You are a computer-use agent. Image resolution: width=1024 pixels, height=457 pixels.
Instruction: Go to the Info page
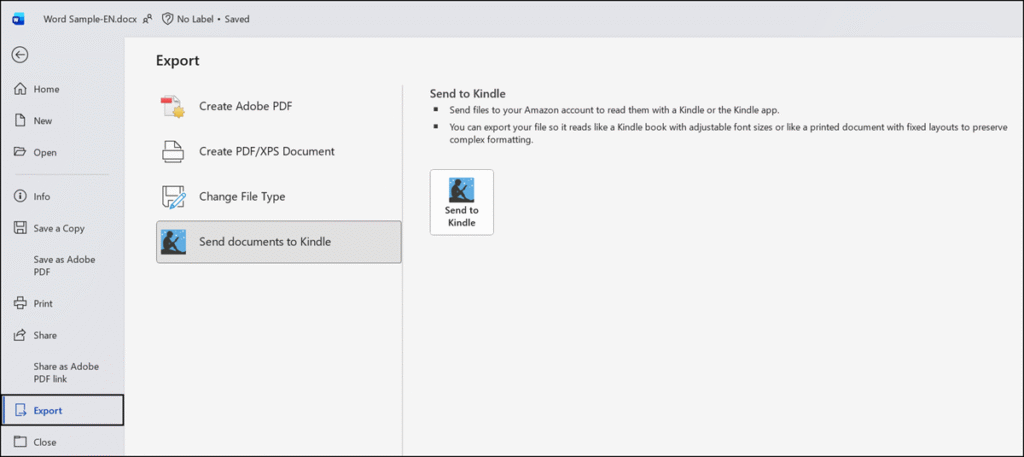tap(62, 196)
